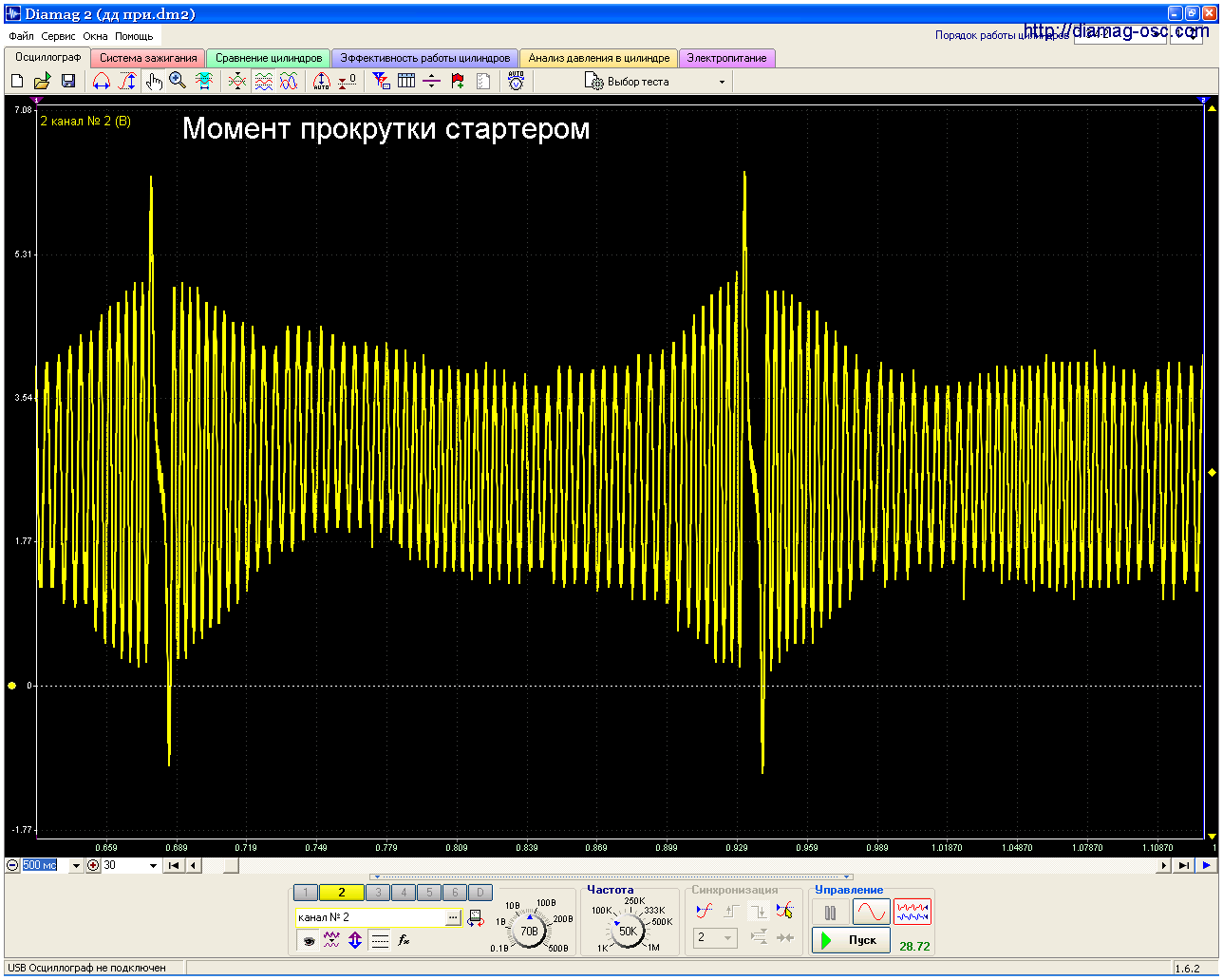Click the zoom in plus time button

pos(93,865)
